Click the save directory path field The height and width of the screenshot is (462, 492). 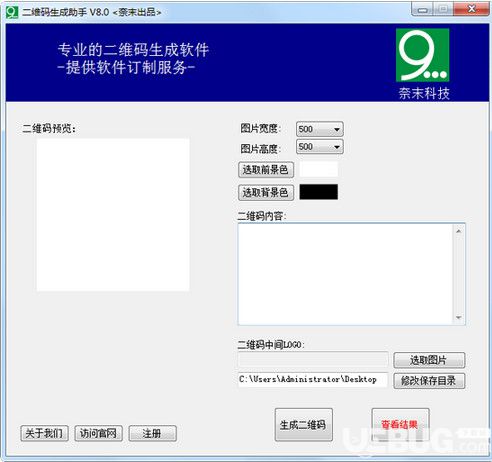coord(313,380)
